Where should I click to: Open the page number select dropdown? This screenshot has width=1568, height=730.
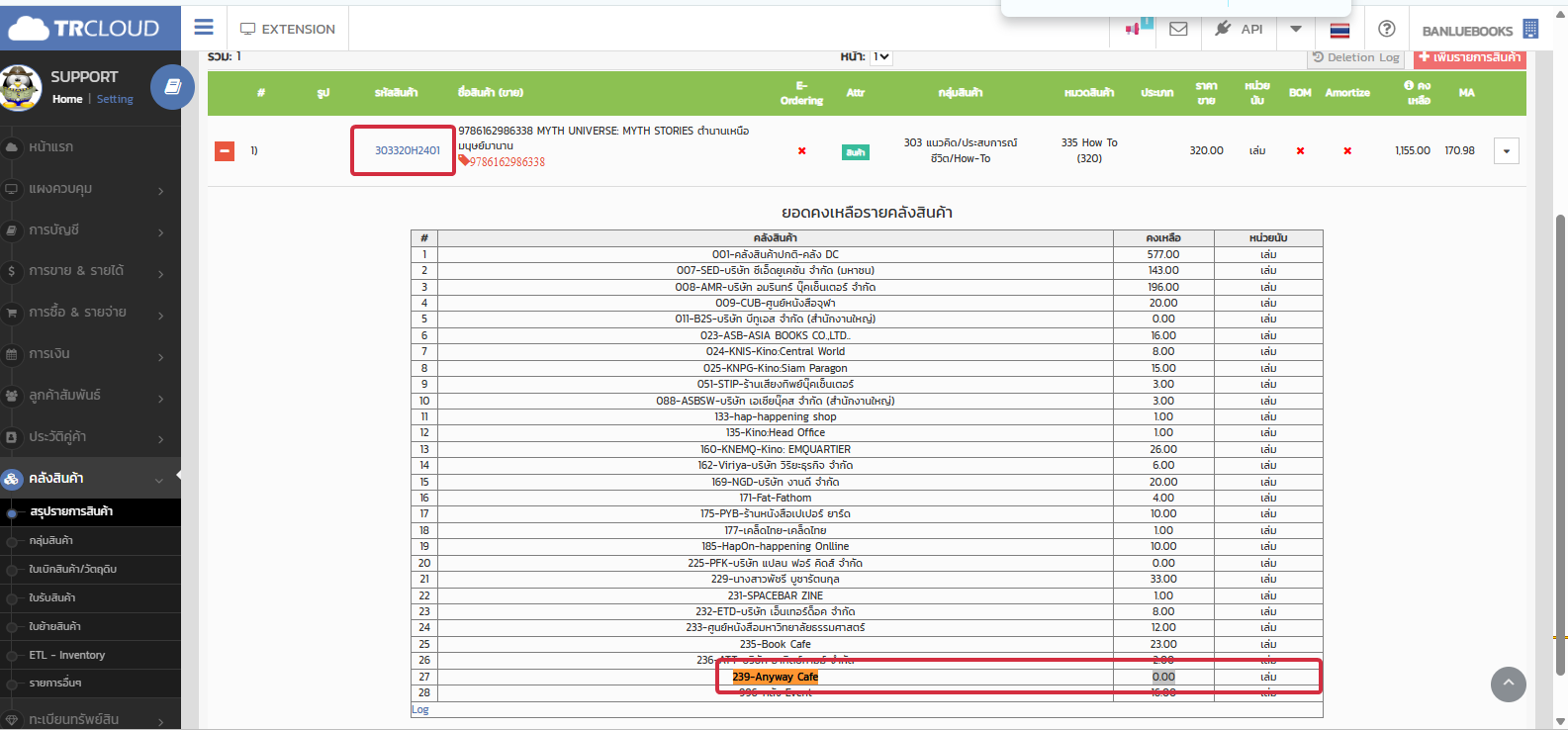tap(880, 57)
